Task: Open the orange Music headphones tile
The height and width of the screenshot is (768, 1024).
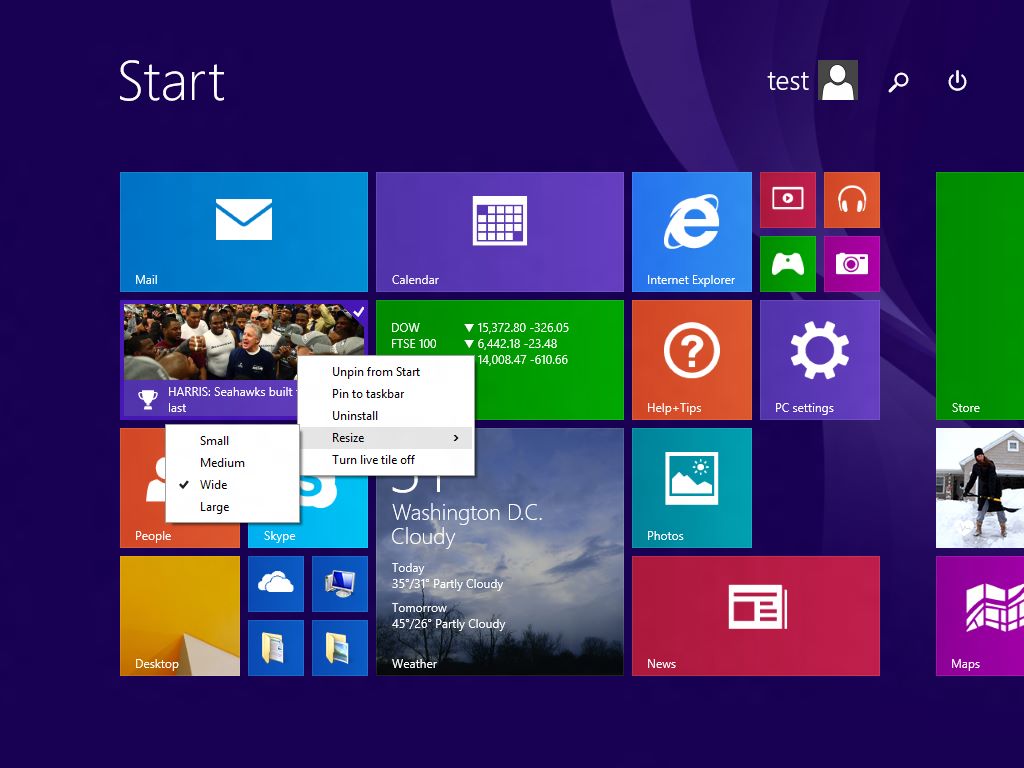Action: pos(852,200)
